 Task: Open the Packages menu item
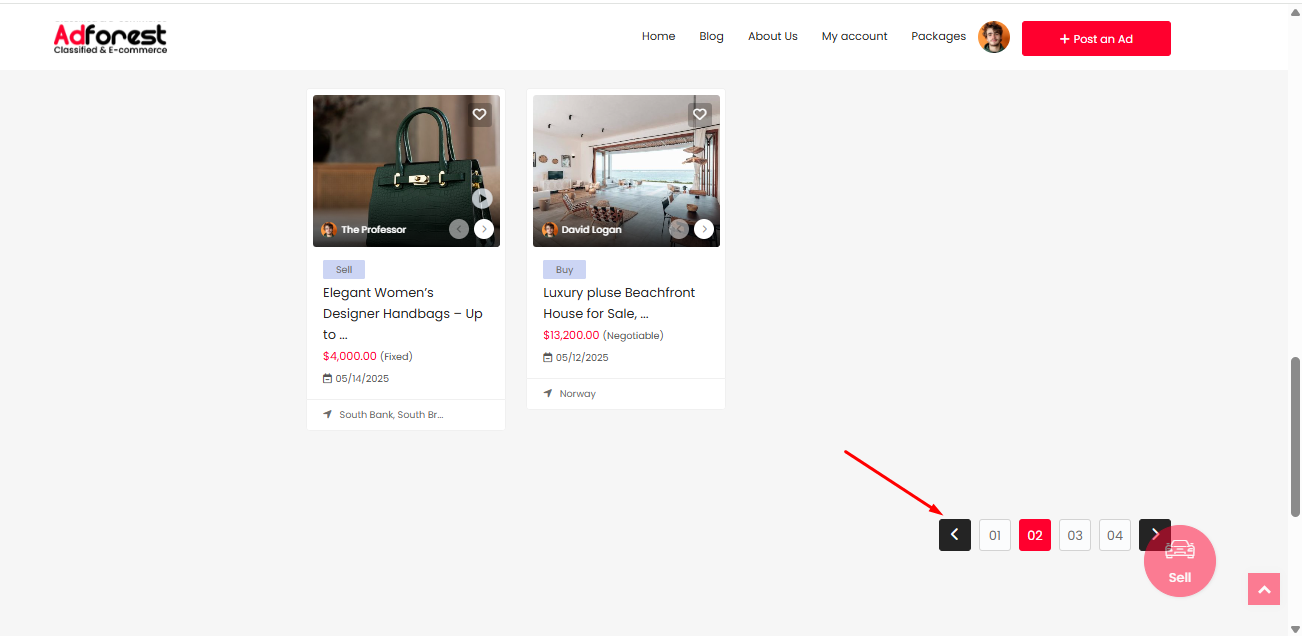coord(938,37)
